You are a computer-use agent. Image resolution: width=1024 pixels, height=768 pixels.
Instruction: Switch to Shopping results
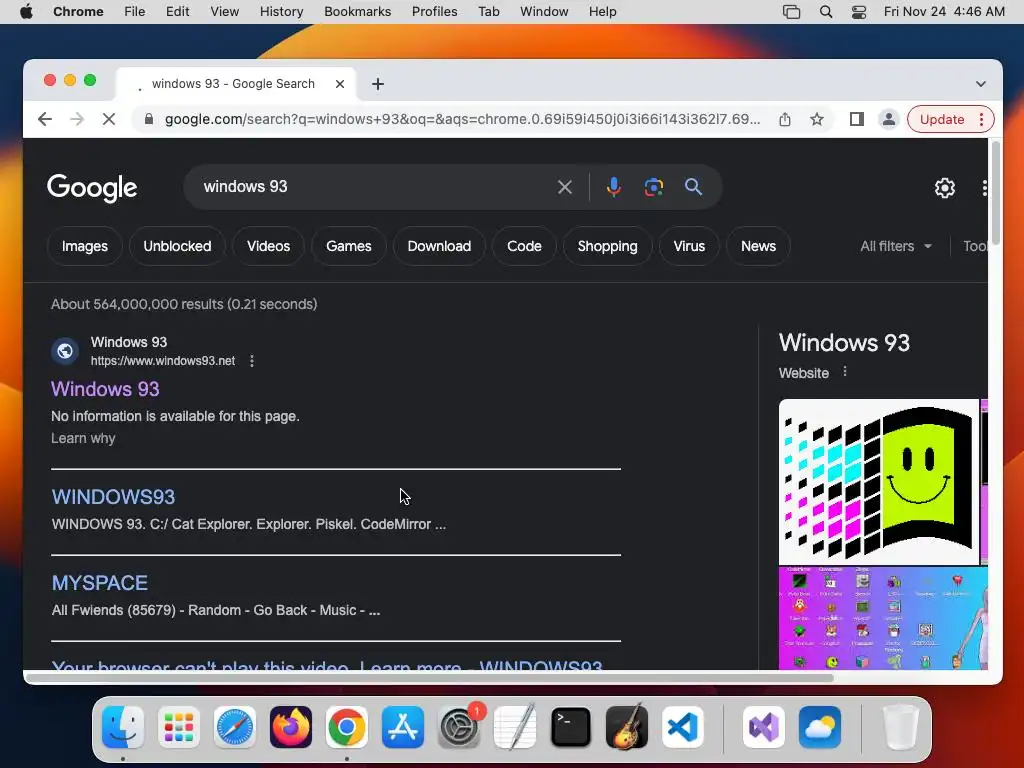[607, 246]
